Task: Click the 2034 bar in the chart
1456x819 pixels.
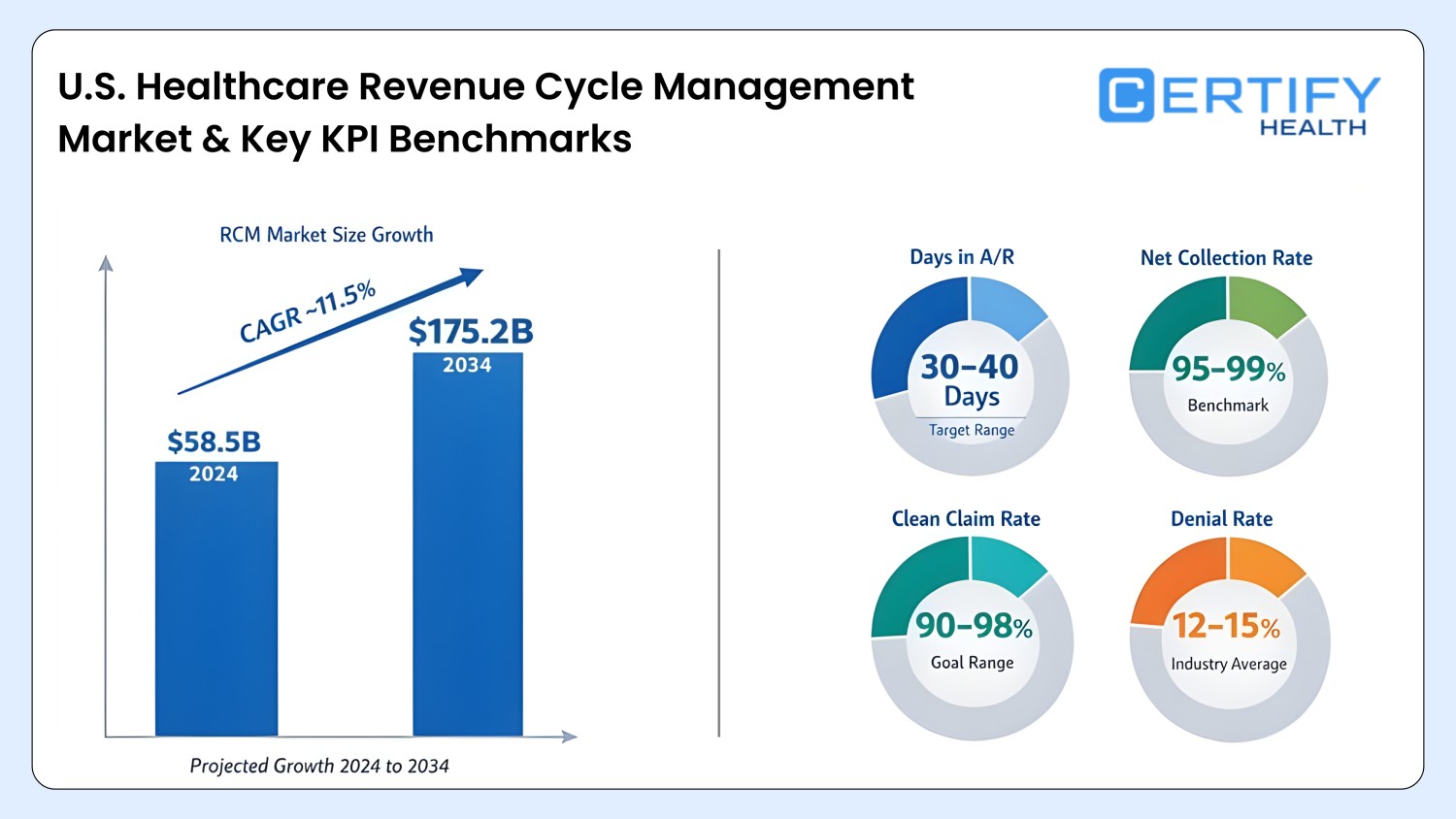Action: 469,543
